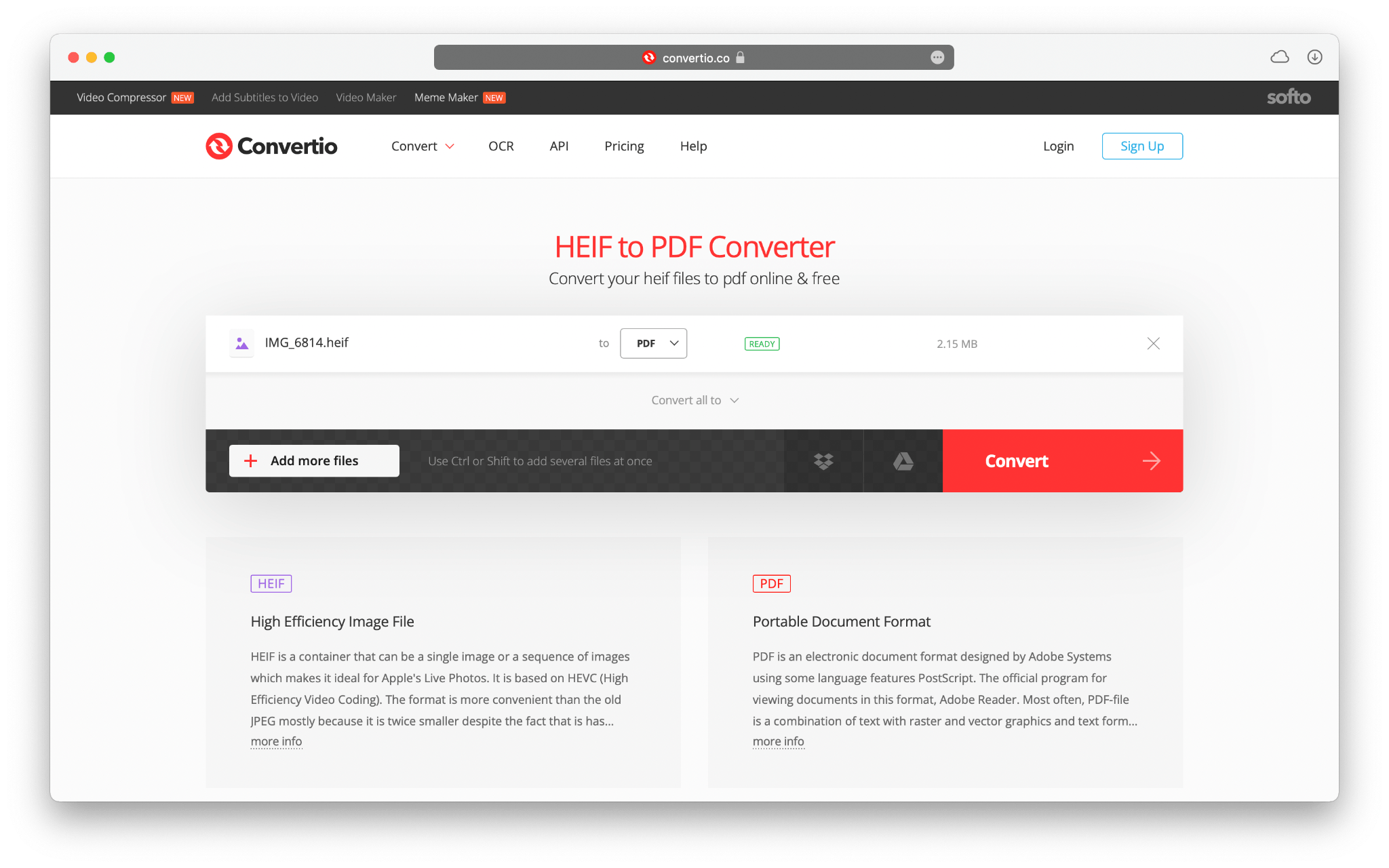The width and height of the screenshot is (1389, 868).
Task: Click the PDF file type badge icon
Action: point(770,582)
